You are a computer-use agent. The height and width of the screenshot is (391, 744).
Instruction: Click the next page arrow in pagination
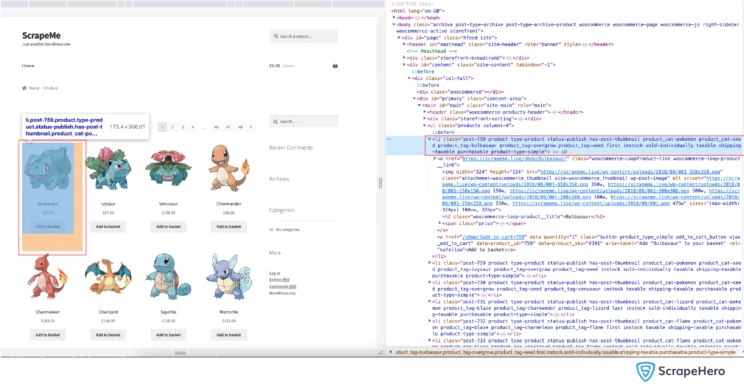tap(251, 127)
